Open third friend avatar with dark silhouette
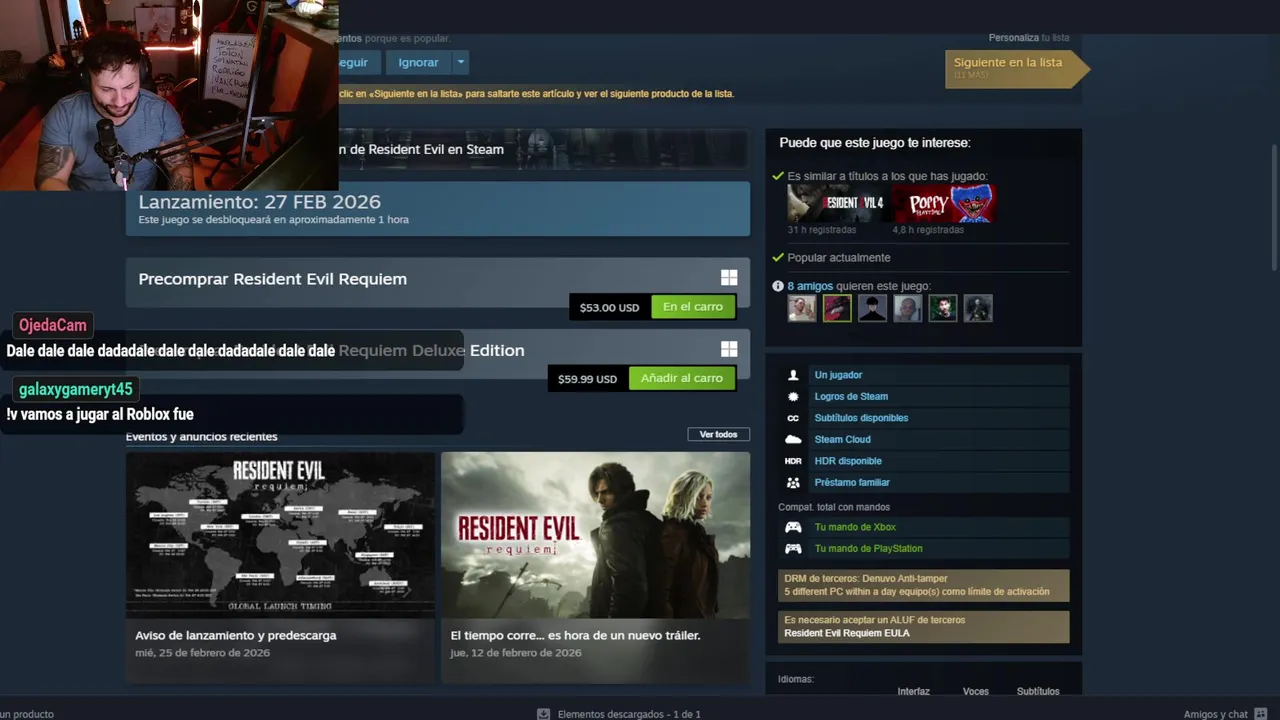Screen dimensions: 1280x720 pos(872,308)
